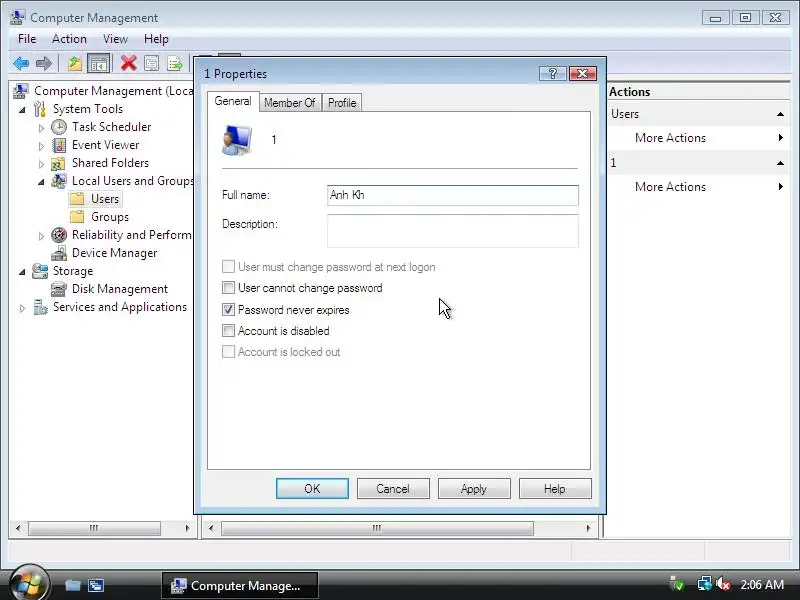Screen dimensions: 800x600
Task: Expand the Task Scheduler tree node
Action: (41, 128)
